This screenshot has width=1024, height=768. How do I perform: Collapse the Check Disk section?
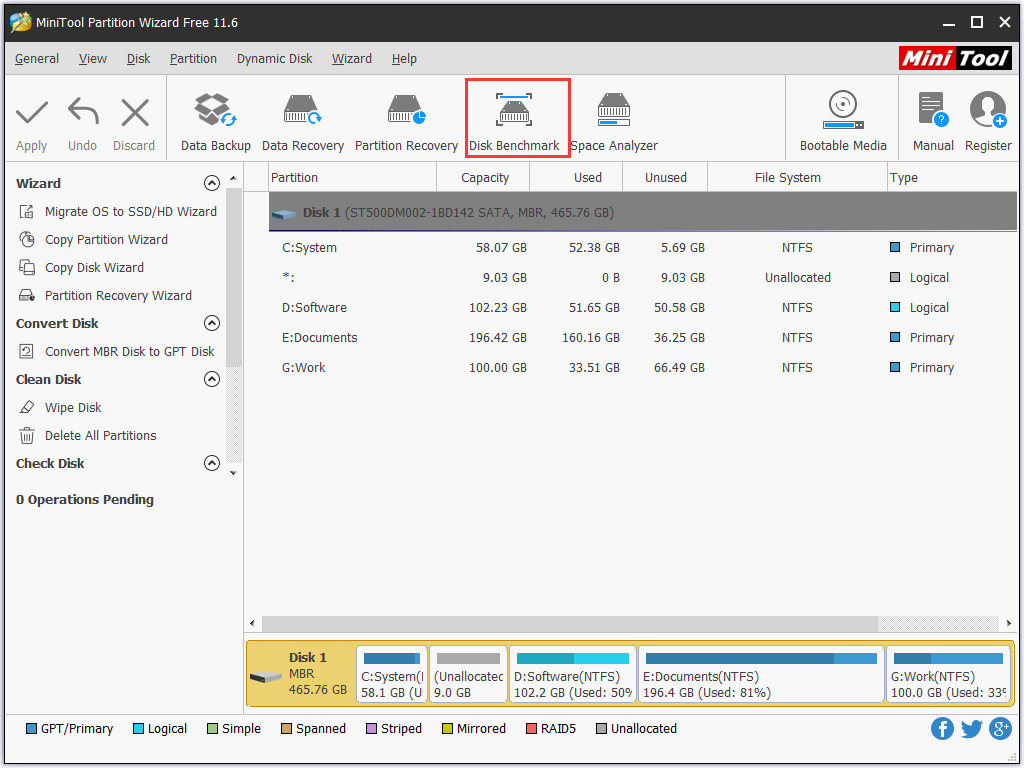pos(212,463)
